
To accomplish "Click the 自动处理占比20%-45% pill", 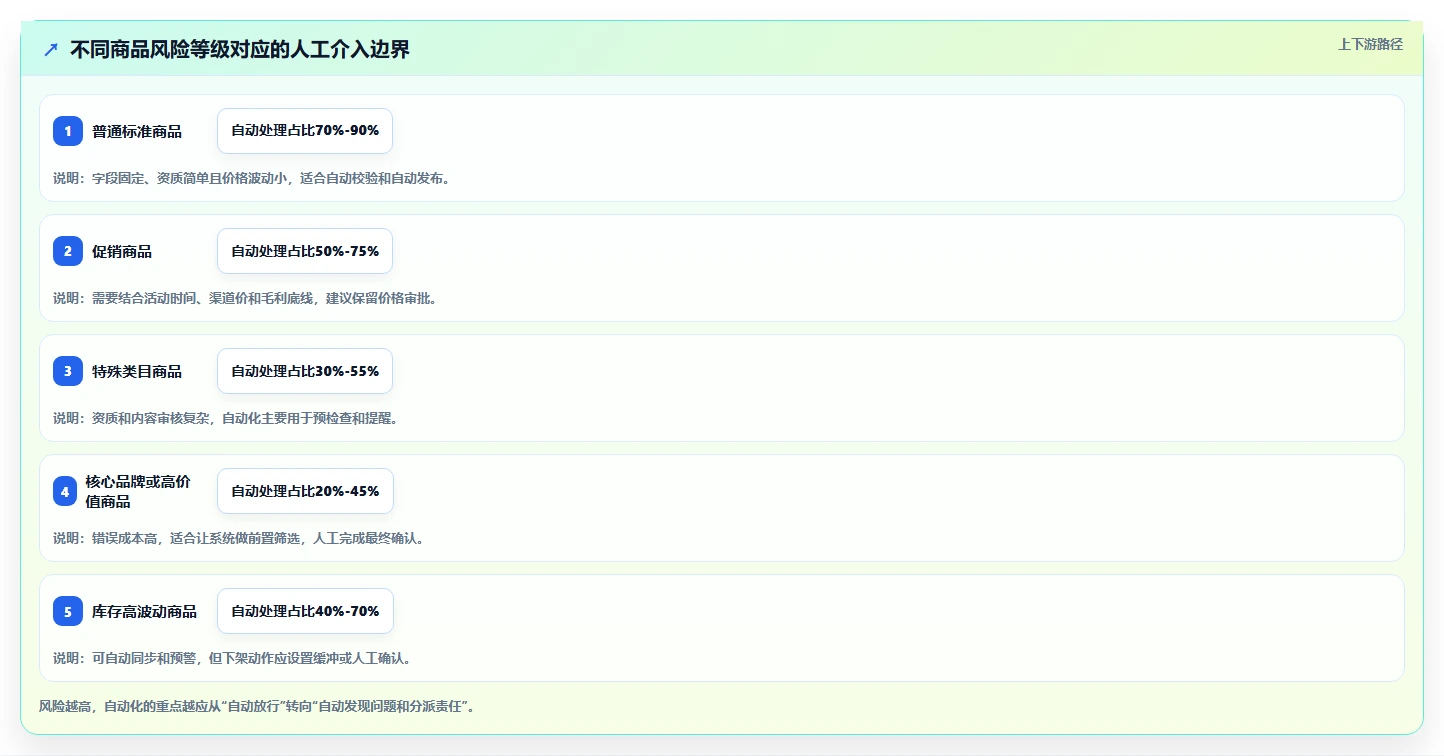I will click(x=305, y=491).
